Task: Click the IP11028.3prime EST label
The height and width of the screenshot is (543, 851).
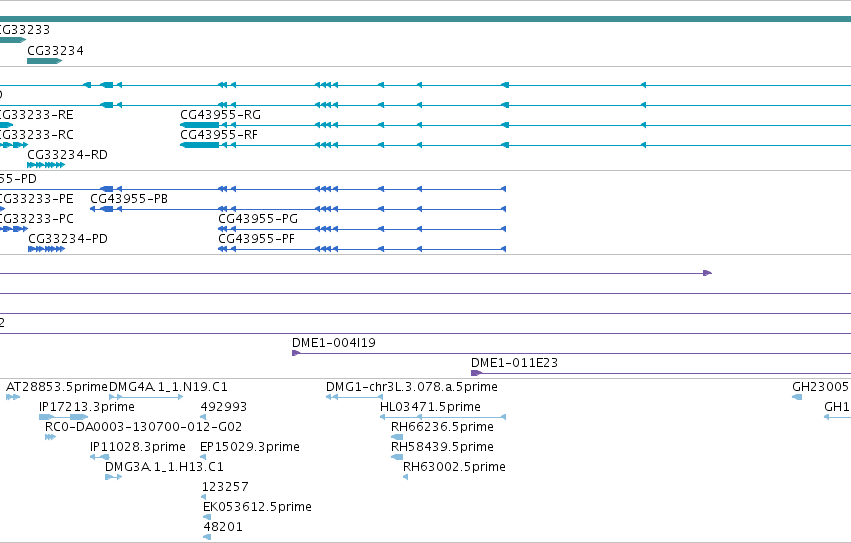Action: click(138, 447)
